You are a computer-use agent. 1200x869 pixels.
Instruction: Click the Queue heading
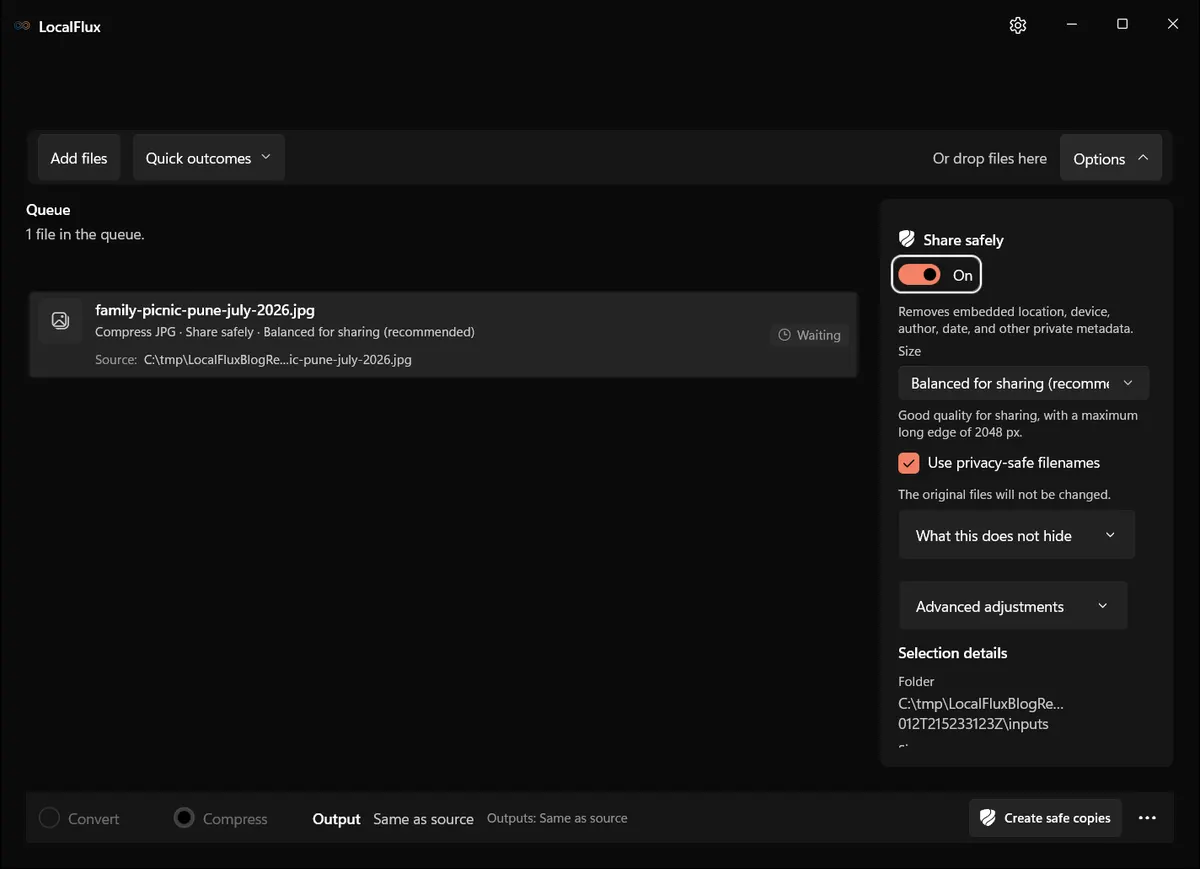point(48,210)
